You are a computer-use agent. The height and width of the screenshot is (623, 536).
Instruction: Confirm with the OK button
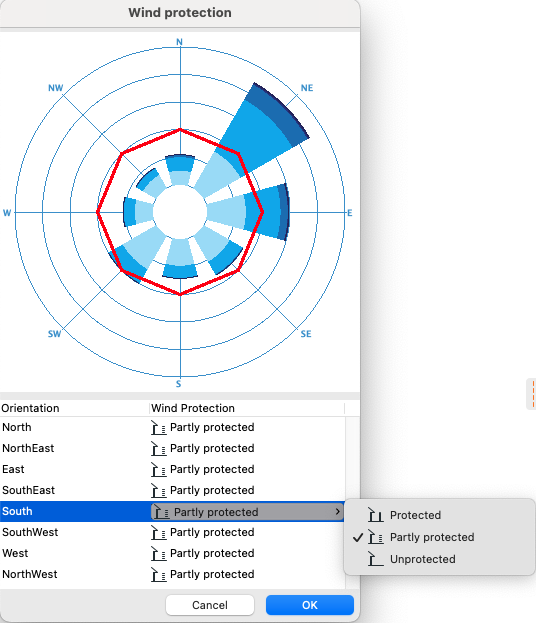pos(310,605)
